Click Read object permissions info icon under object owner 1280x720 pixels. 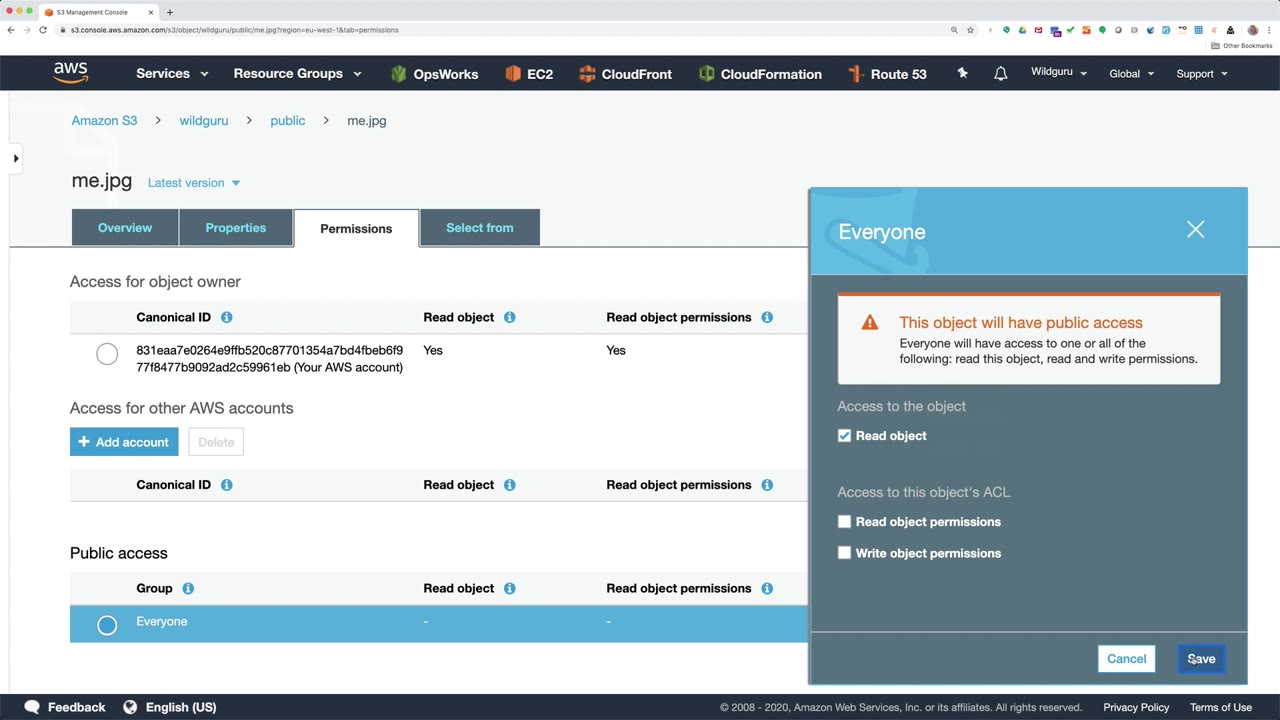point(767,317)
